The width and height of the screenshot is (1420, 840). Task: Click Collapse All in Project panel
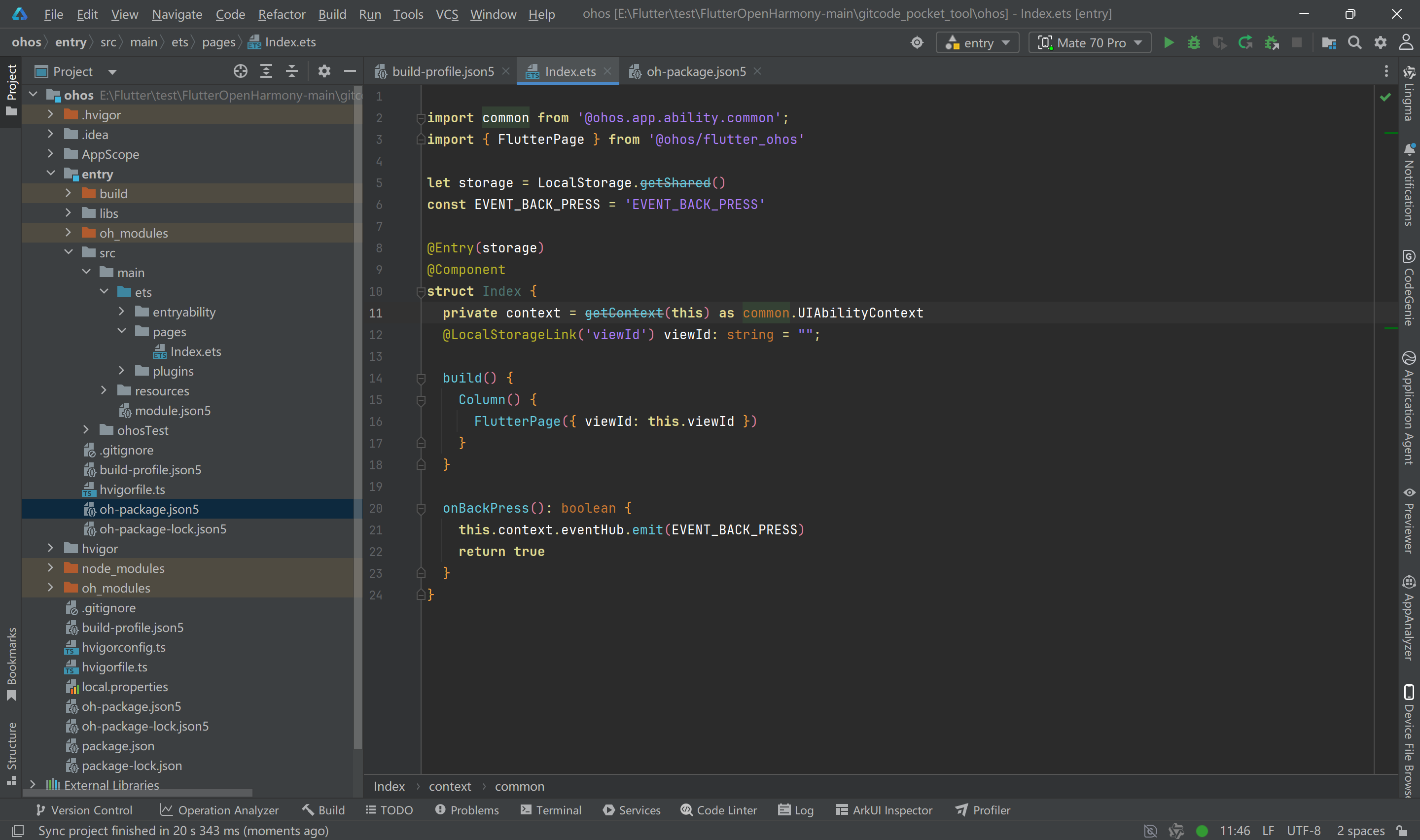pyautogui.click(x=291, y=71)
